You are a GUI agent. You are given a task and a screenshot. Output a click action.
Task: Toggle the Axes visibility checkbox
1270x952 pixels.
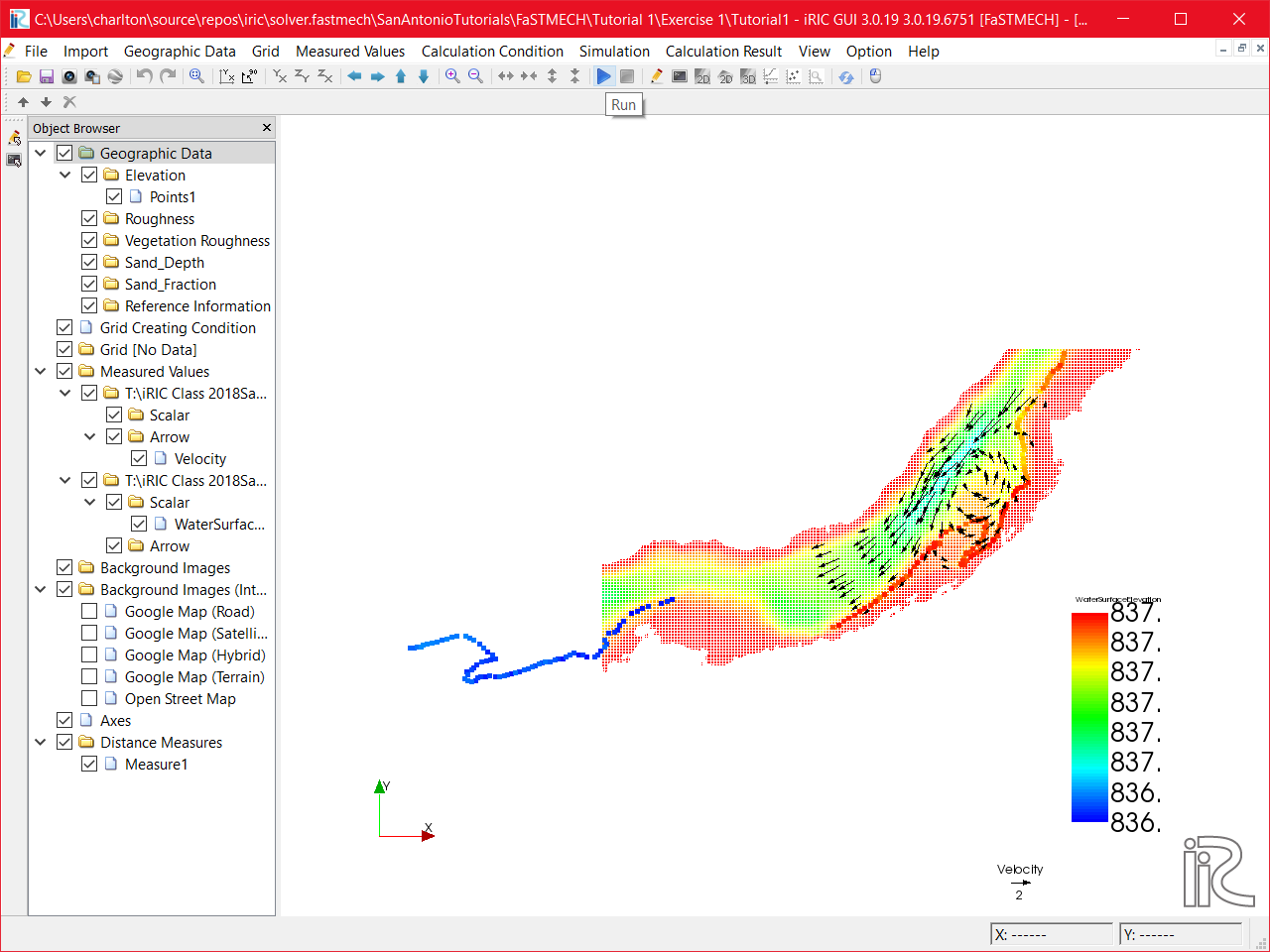64,721
